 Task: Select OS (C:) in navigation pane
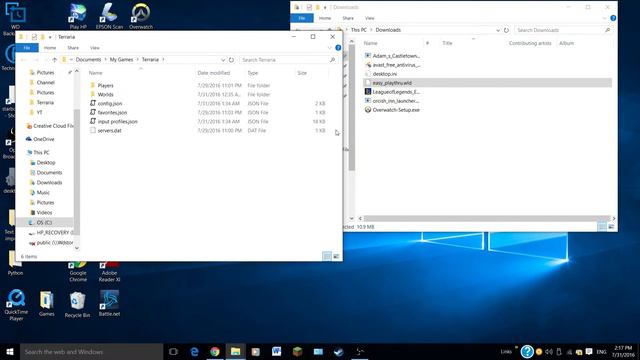44,222
